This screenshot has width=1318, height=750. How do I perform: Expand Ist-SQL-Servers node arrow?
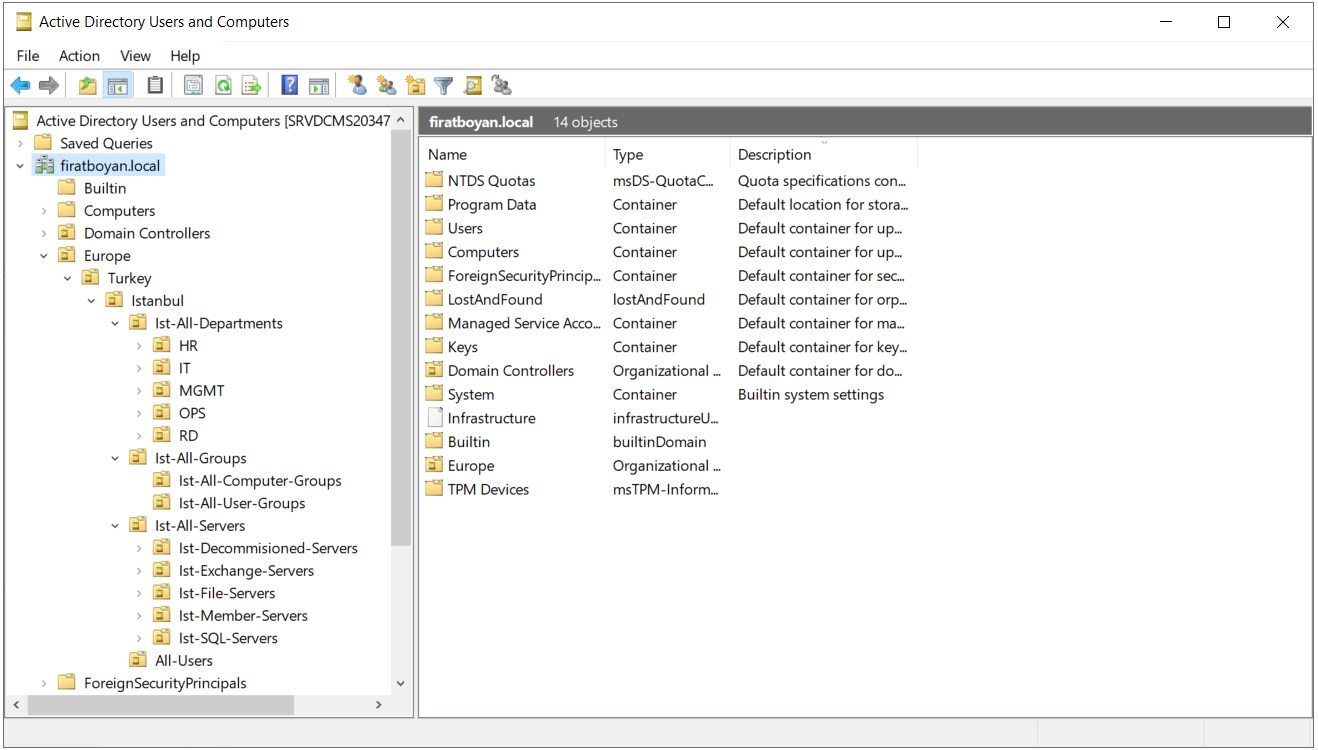pyautogui.click(x=139, y=639)
